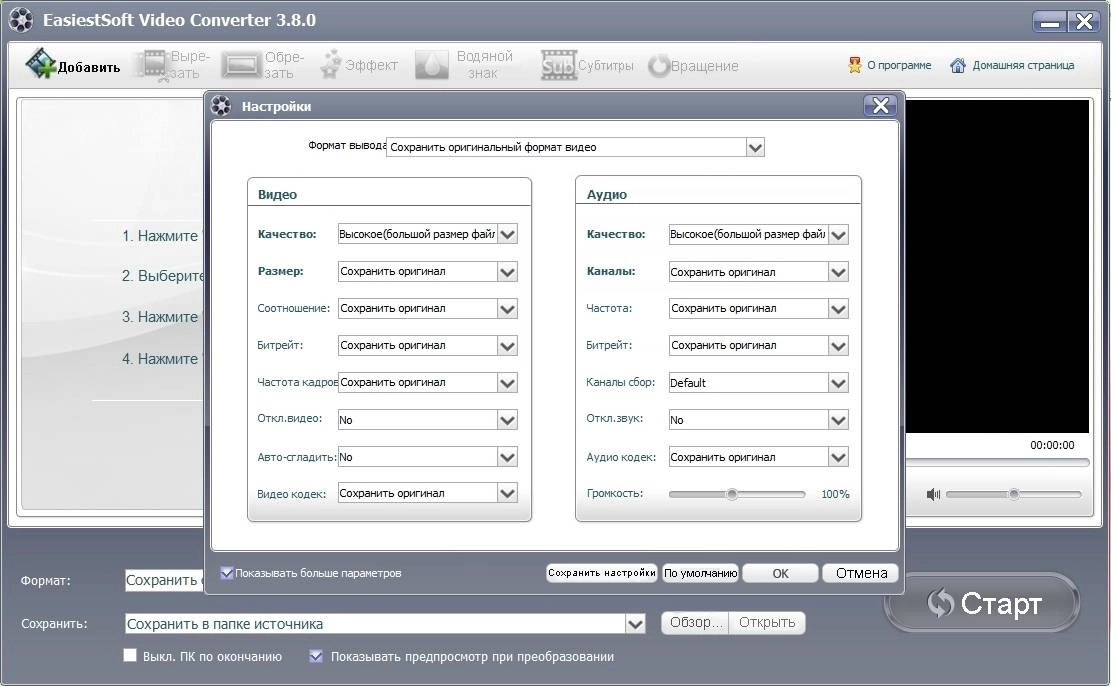Click the black video preview area

coord(997,266)
